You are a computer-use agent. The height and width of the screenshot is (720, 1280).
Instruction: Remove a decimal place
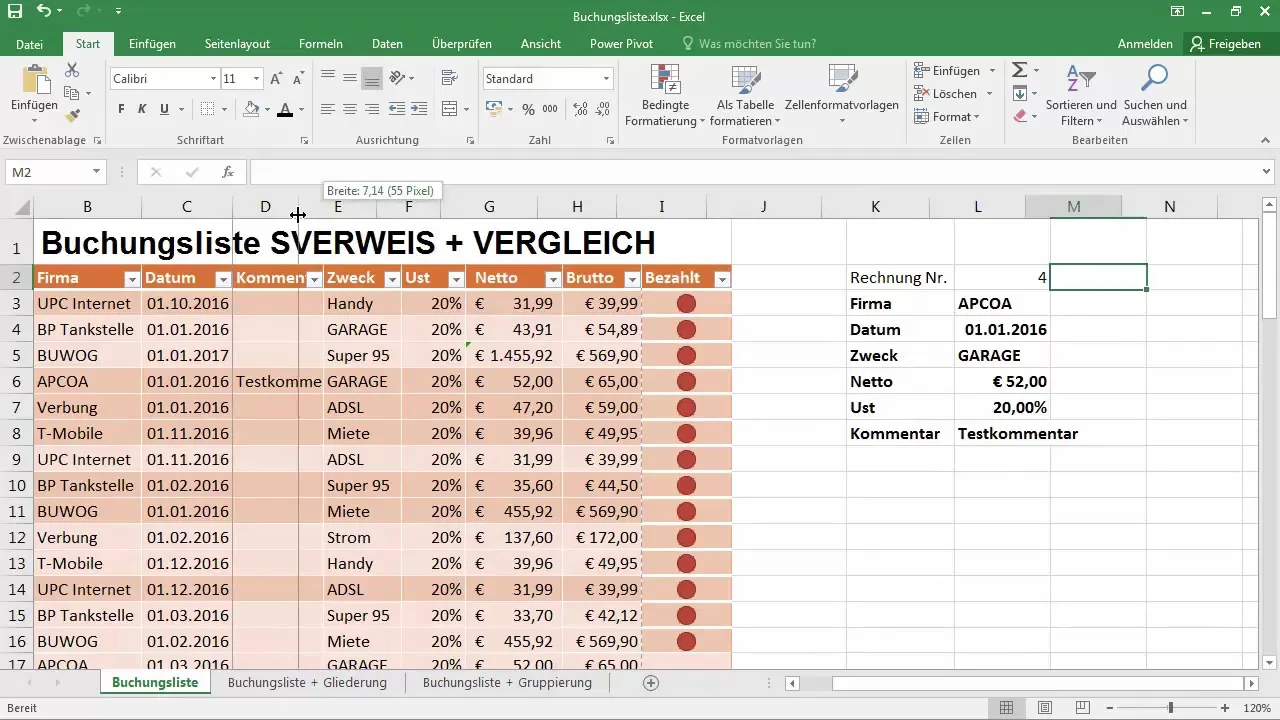point(601,109)
